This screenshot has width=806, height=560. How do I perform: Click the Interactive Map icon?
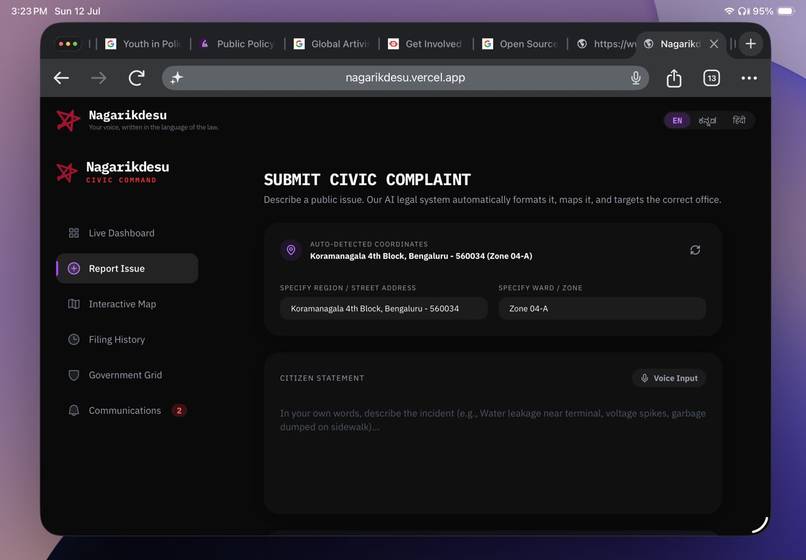pyautogui.click(x=74, y=304)
